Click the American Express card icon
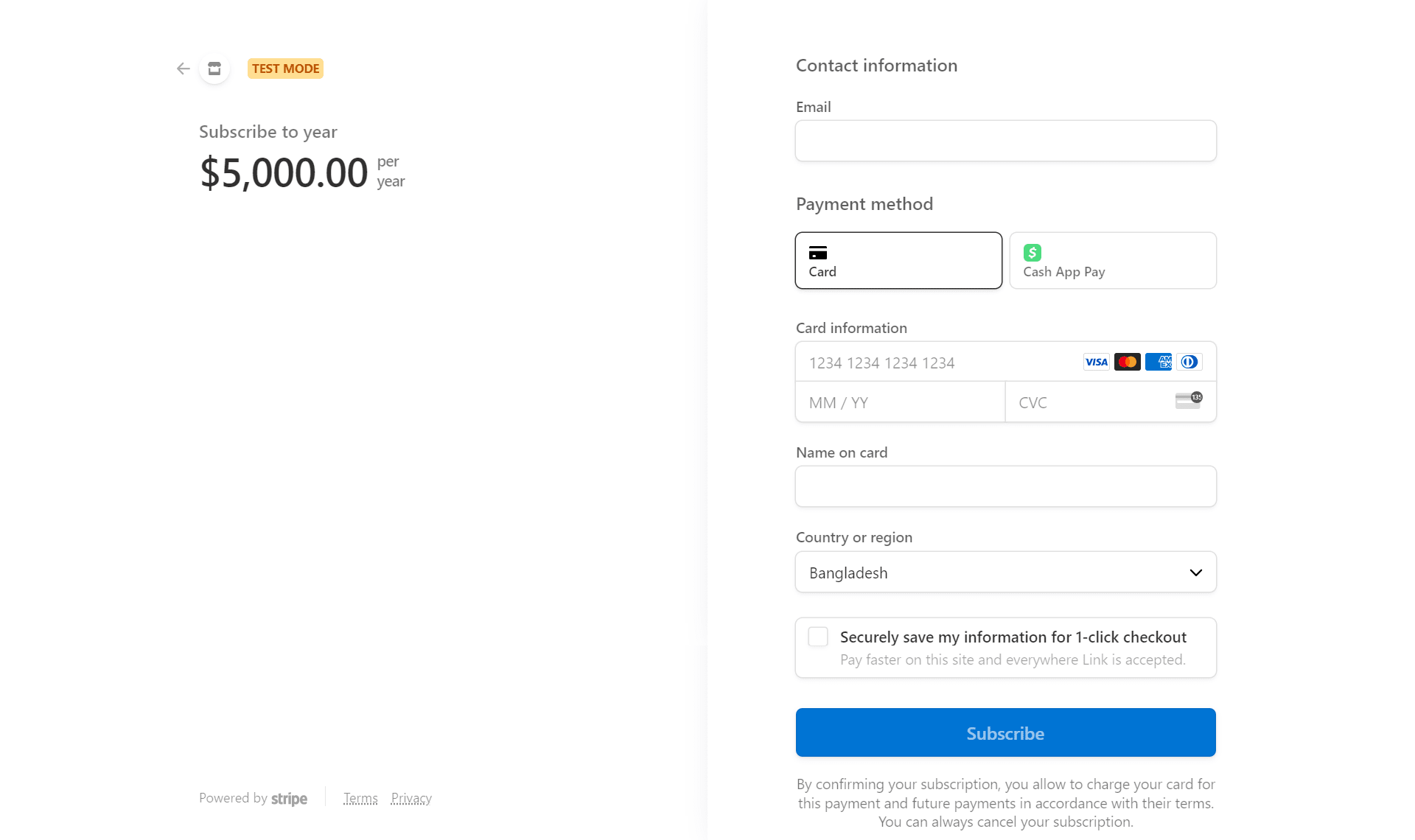1415x840 pixels. click(1158, 361)
